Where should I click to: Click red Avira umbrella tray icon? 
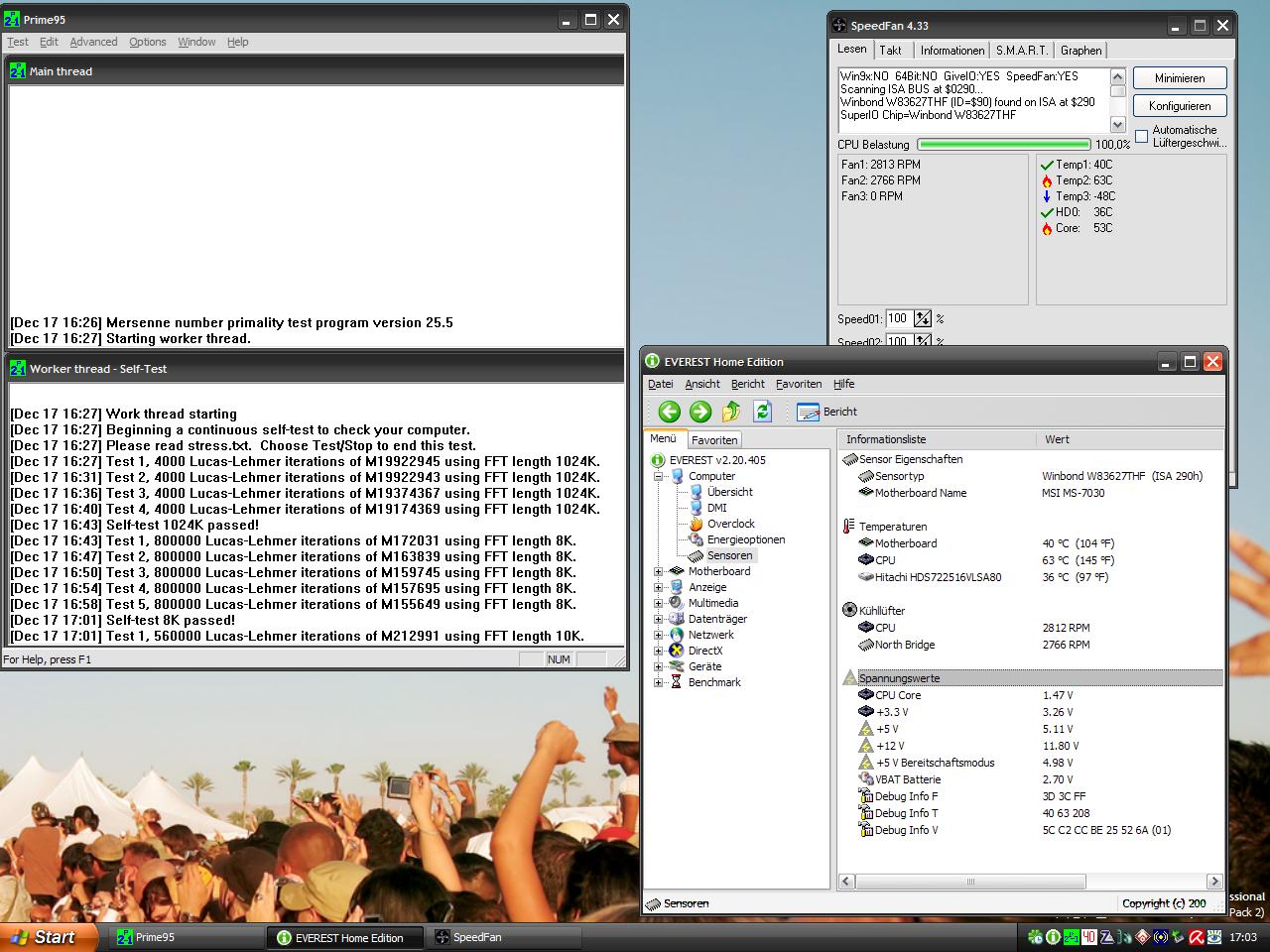click(x=1197, y=937)
